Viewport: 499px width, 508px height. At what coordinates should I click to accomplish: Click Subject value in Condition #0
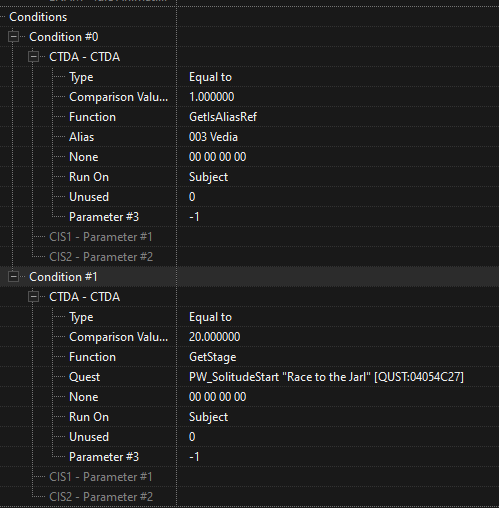tap(208, 177)
